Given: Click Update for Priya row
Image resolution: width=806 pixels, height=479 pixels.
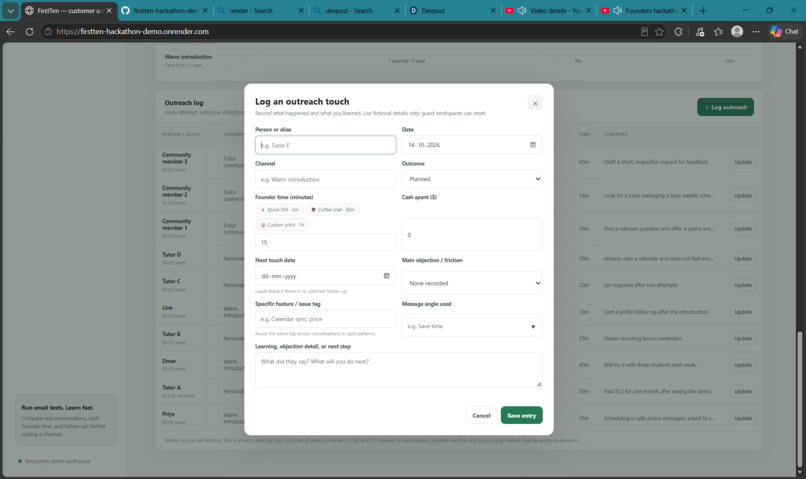Looking at the screenshot, I should coord(743,418).
